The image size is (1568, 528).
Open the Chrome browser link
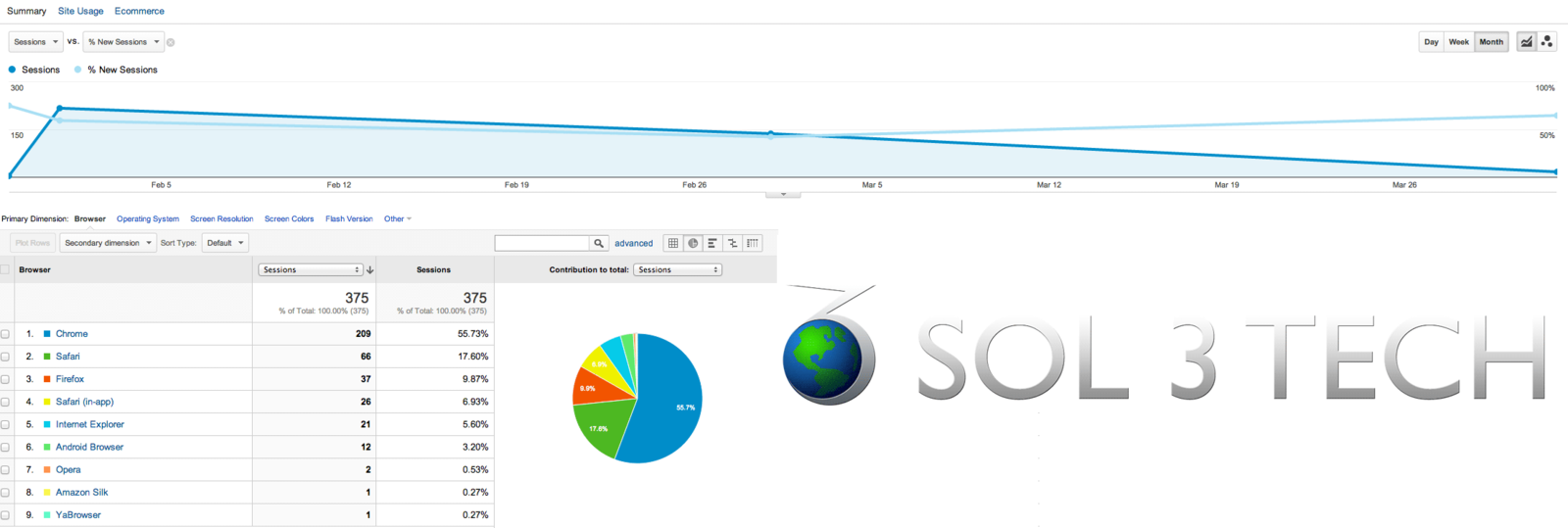point(72,334)
